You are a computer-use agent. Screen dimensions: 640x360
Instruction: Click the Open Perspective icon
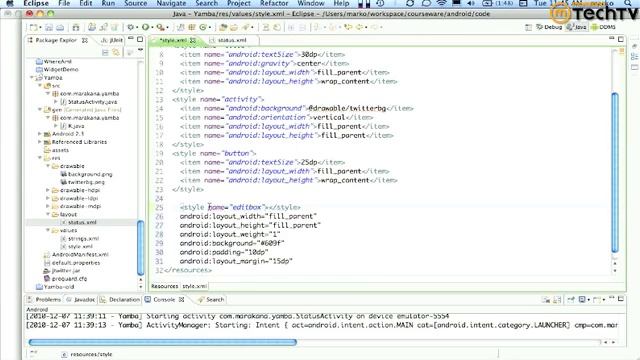528,27
